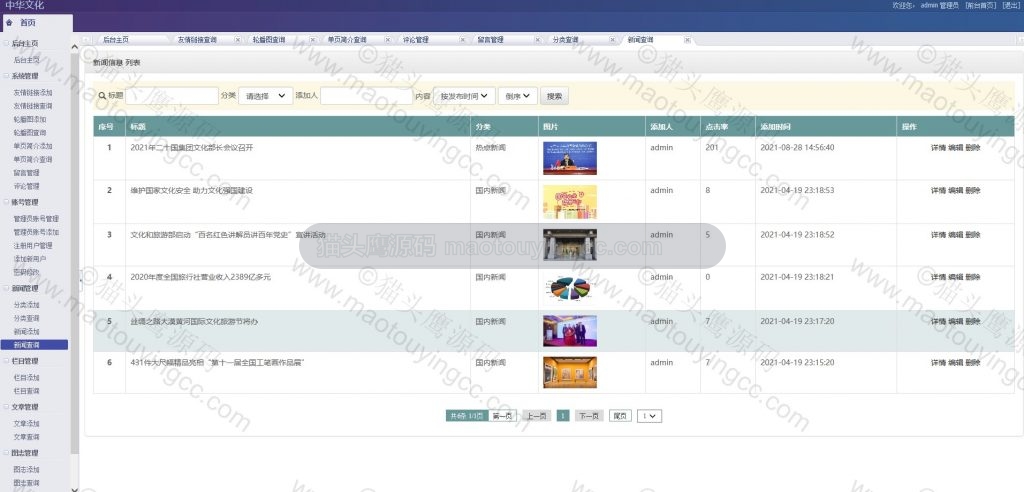
Task: Collapse the 新闻管理 sidebar group
Action: 6,289
